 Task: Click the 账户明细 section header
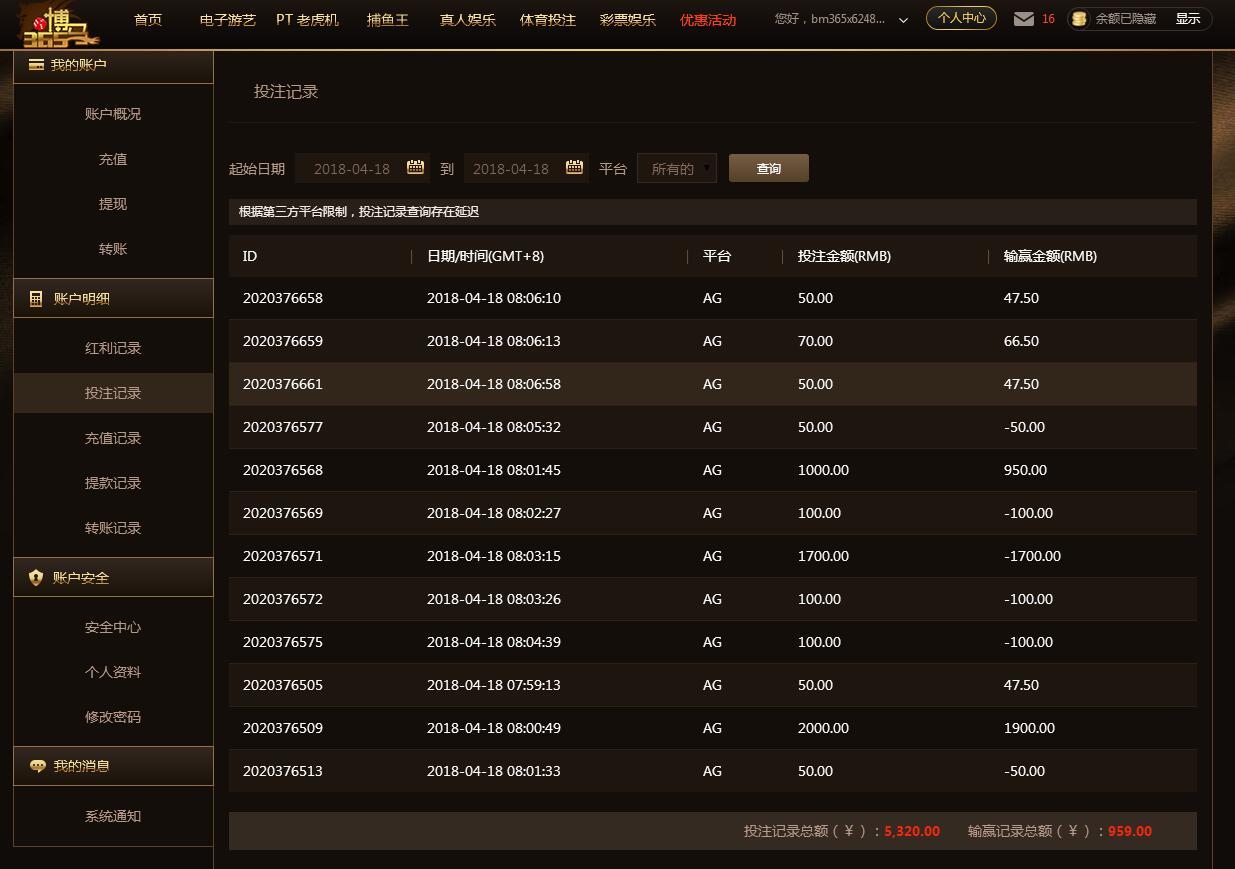point(113,298)
